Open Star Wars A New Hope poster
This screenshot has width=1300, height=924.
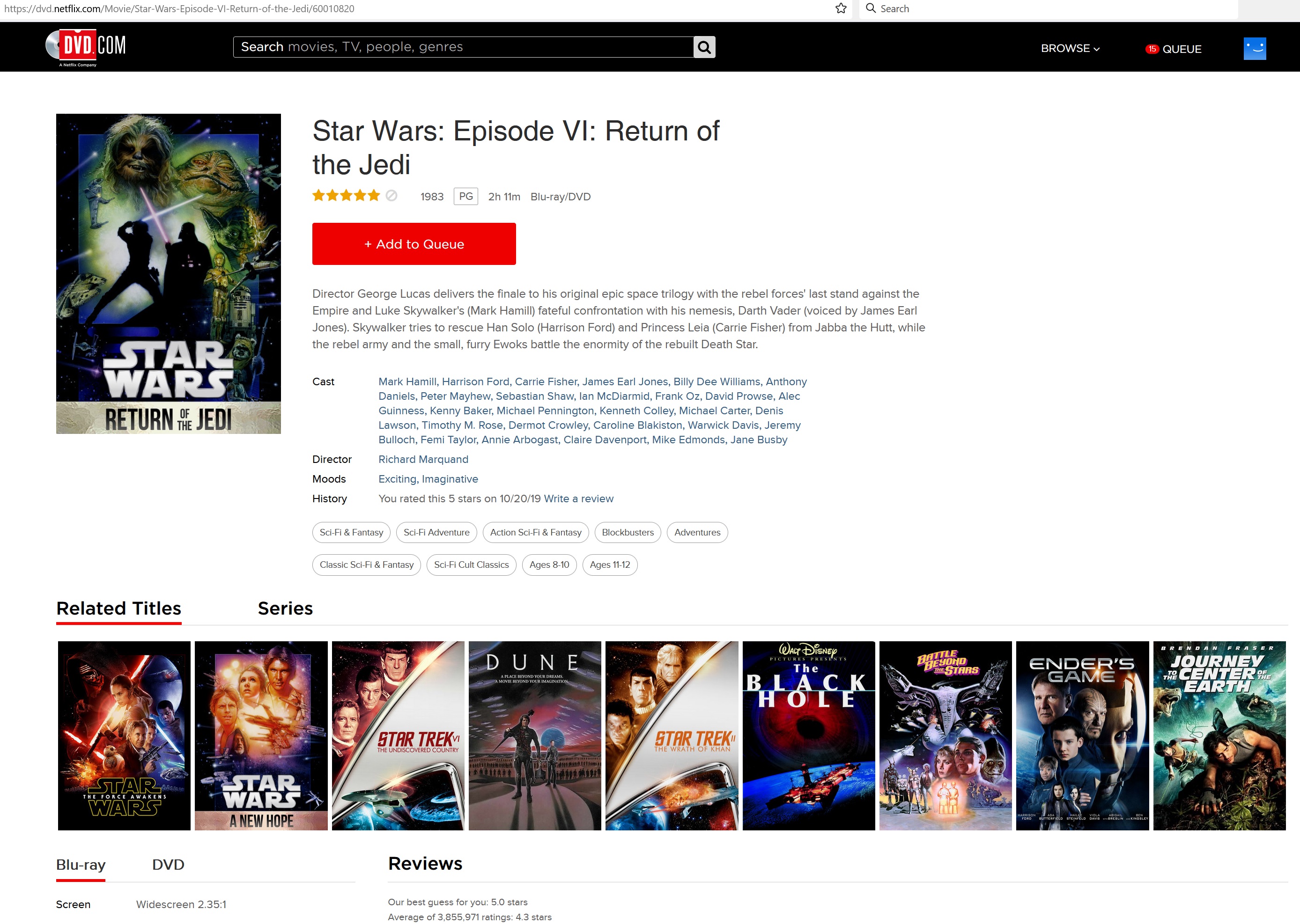[261, 736]
